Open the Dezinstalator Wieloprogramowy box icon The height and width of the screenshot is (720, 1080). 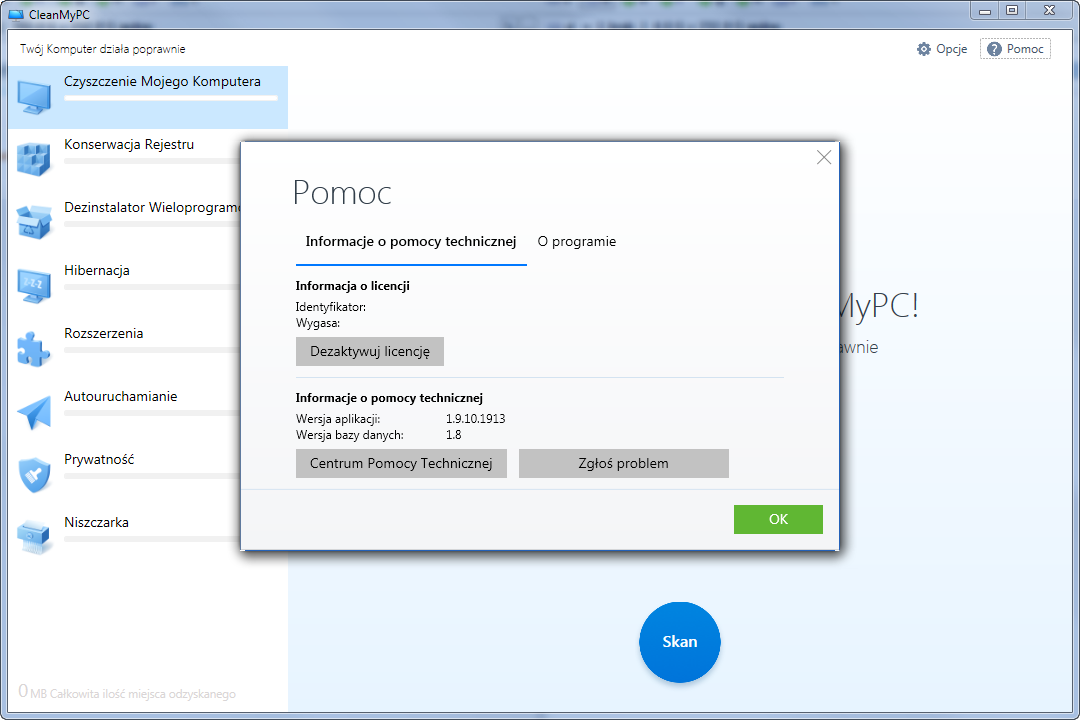tap(34, 222)
